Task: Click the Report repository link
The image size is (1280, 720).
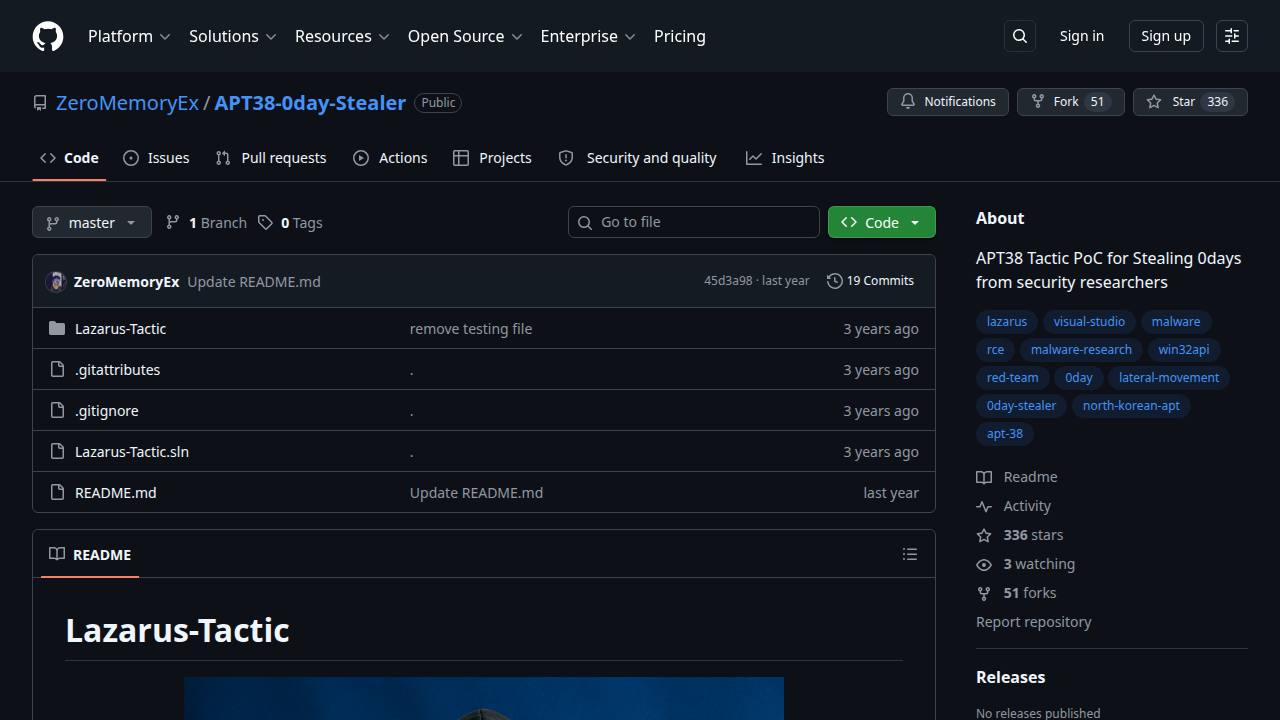Action: click(x=1034, y=622)
